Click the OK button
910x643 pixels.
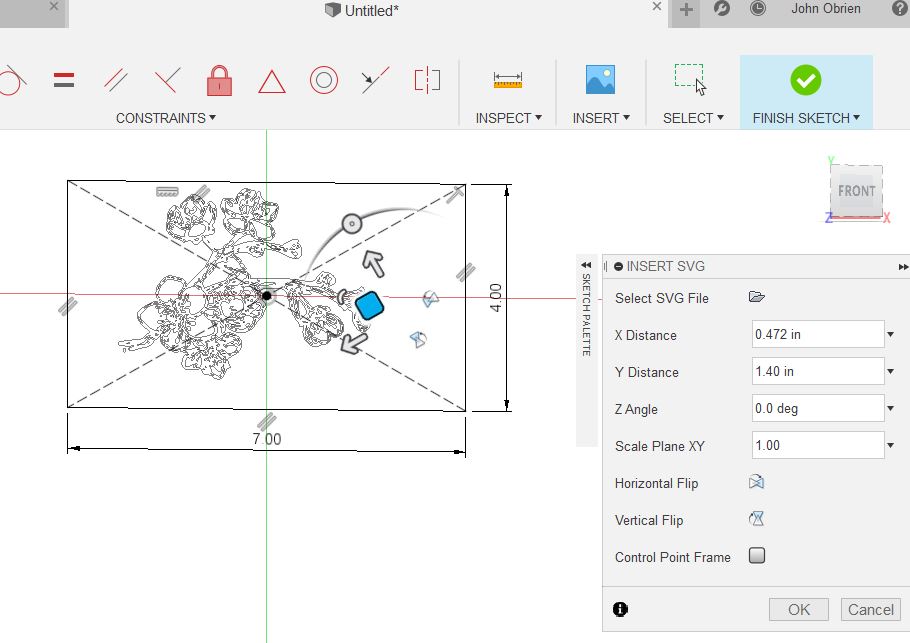pyautogui.click(x=799, y=609)
